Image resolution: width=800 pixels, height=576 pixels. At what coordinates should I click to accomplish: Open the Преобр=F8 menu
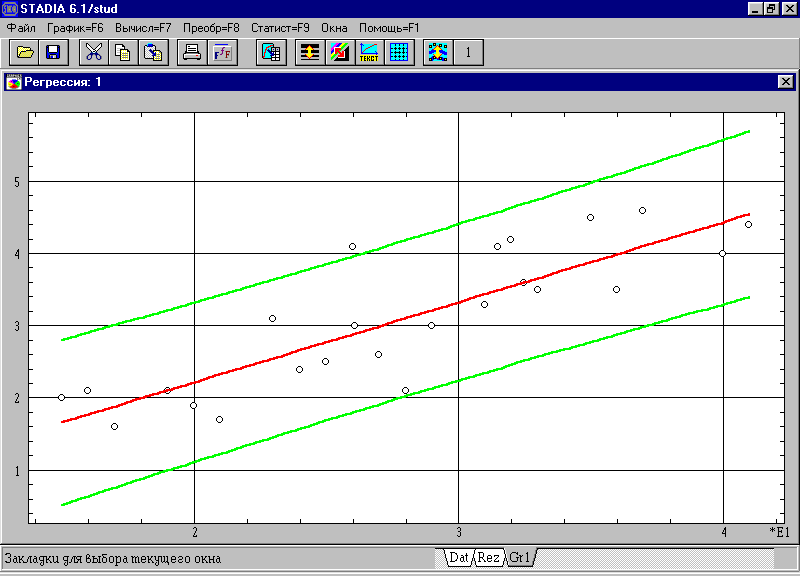tap(211, 28)
